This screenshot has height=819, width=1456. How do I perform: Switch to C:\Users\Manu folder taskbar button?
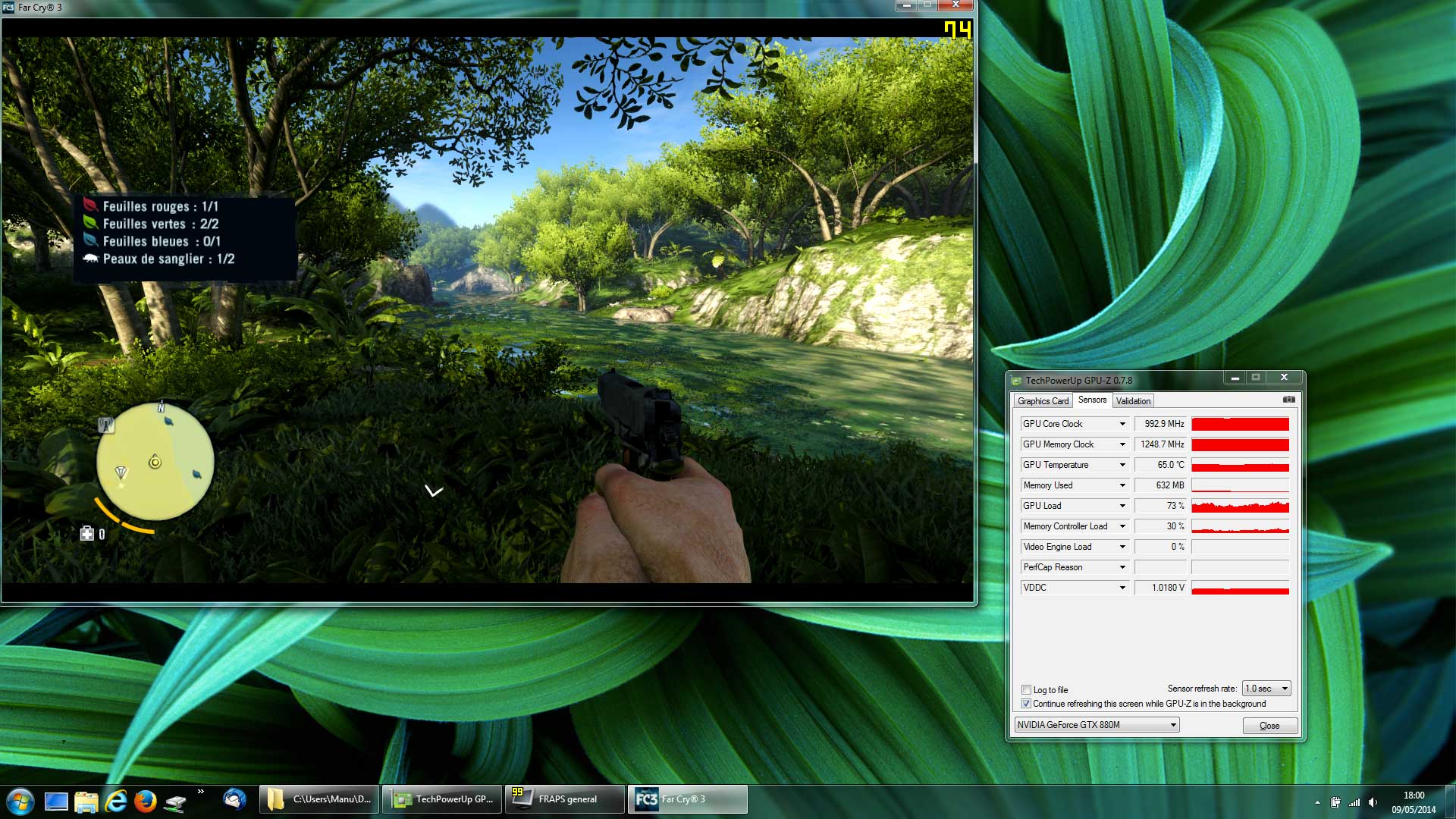(319, 799)
